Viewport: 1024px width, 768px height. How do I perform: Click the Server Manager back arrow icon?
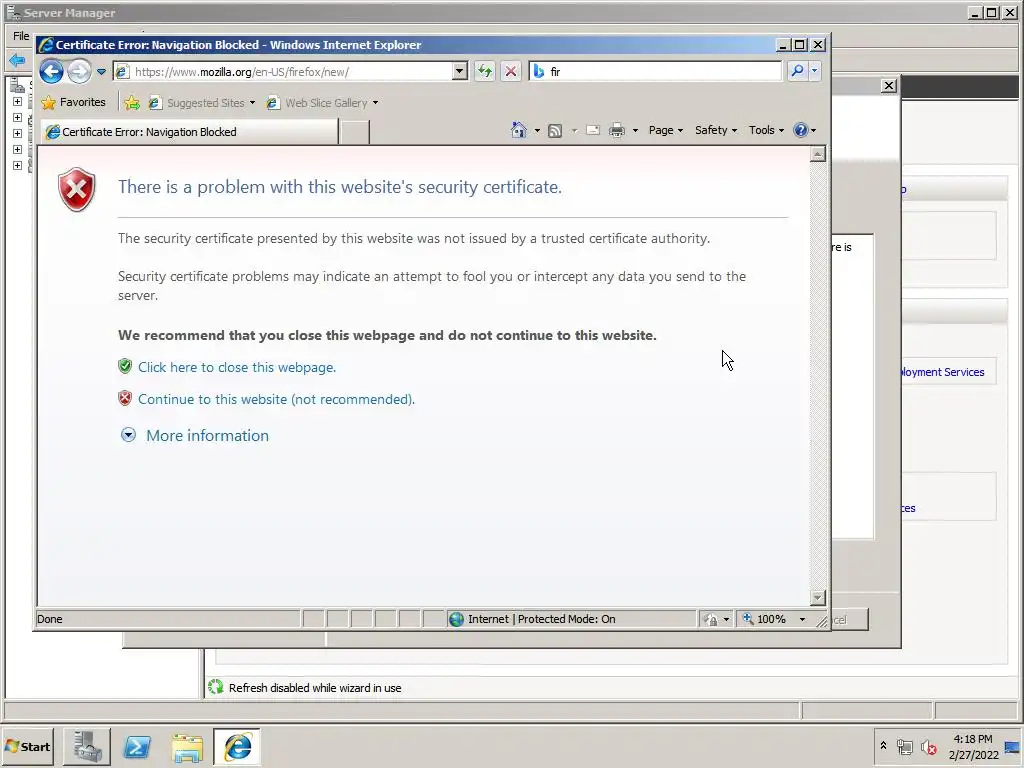coord(17,60)
